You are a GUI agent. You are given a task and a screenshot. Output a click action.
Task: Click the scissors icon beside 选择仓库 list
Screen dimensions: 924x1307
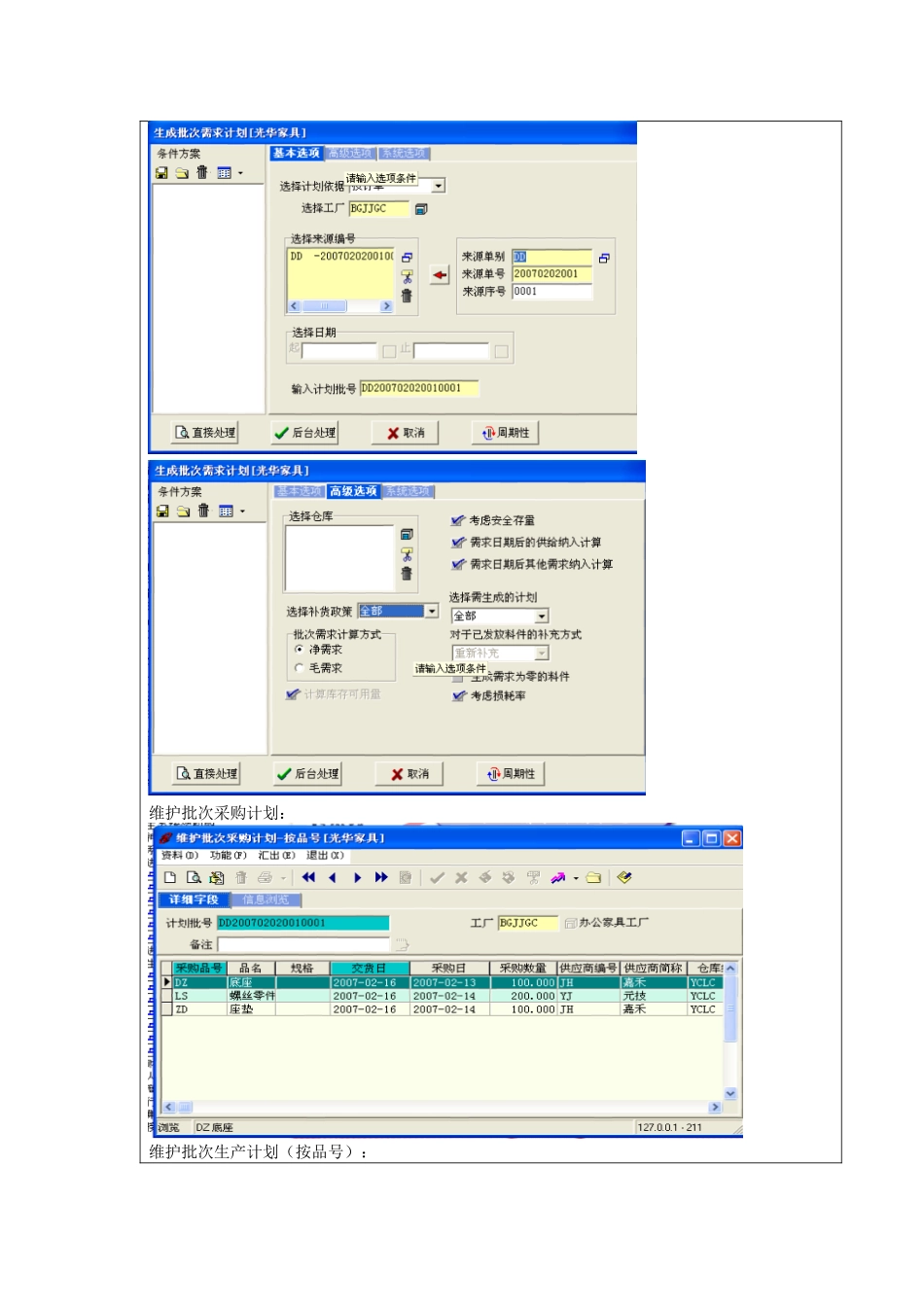click(x=407, y=554)
